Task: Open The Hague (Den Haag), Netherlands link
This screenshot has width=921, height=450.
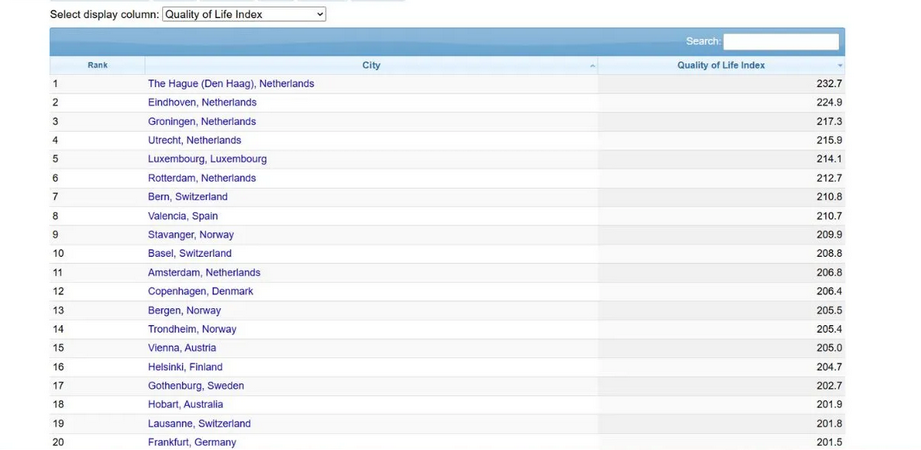Action: pos(231,83)
